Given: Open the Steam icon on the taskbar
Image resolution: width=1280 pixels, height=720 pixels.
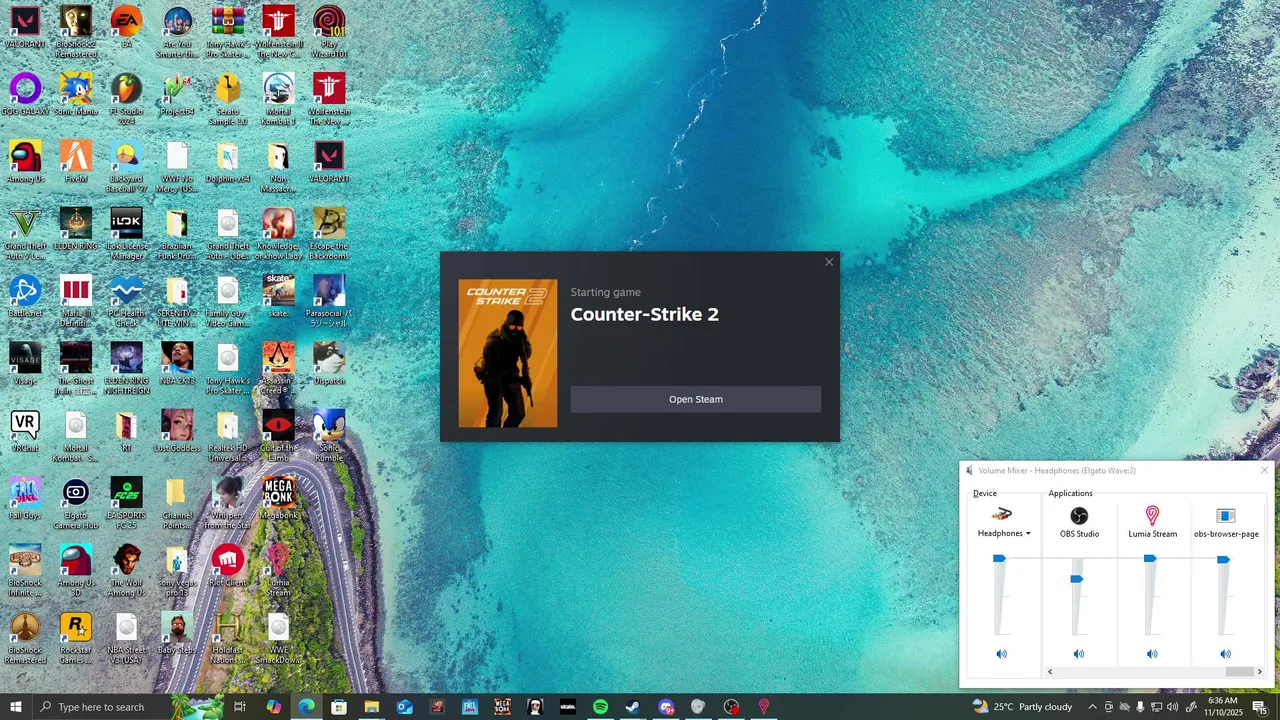Looking at the screenshot, I should (x=632, y=707).
